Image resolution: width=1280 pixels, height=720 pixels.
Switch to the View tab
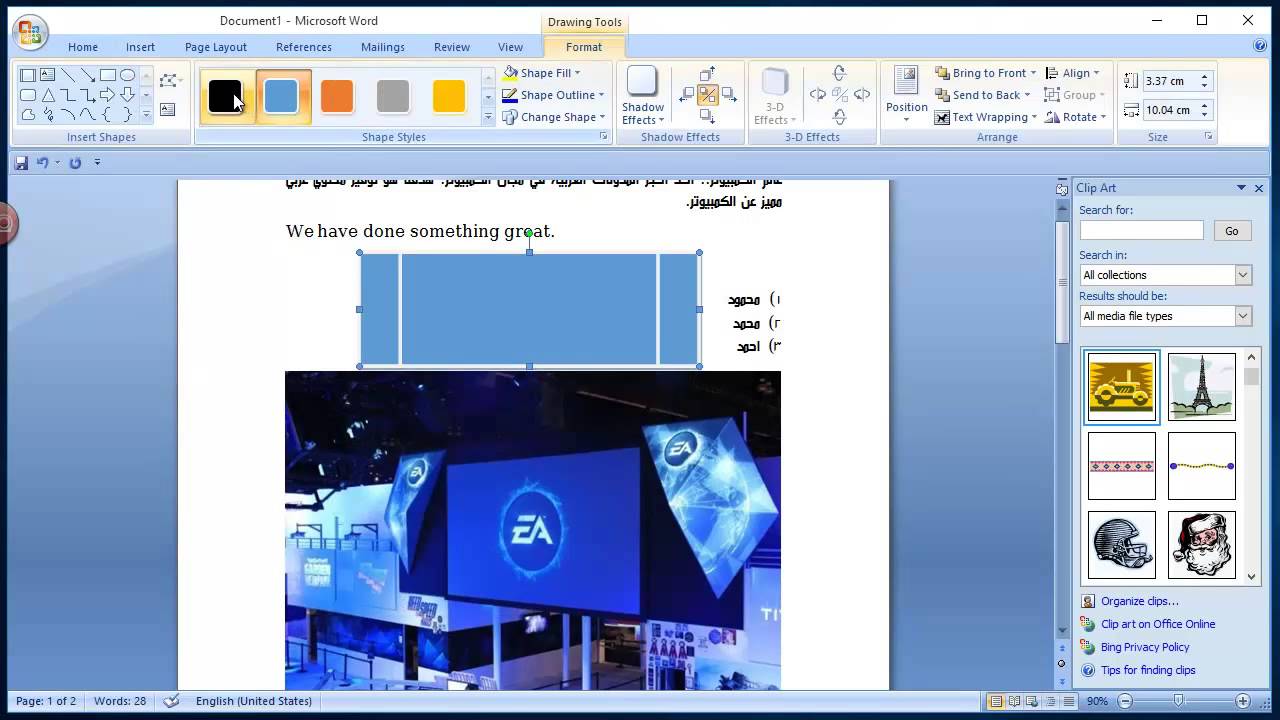pos(510,47)
